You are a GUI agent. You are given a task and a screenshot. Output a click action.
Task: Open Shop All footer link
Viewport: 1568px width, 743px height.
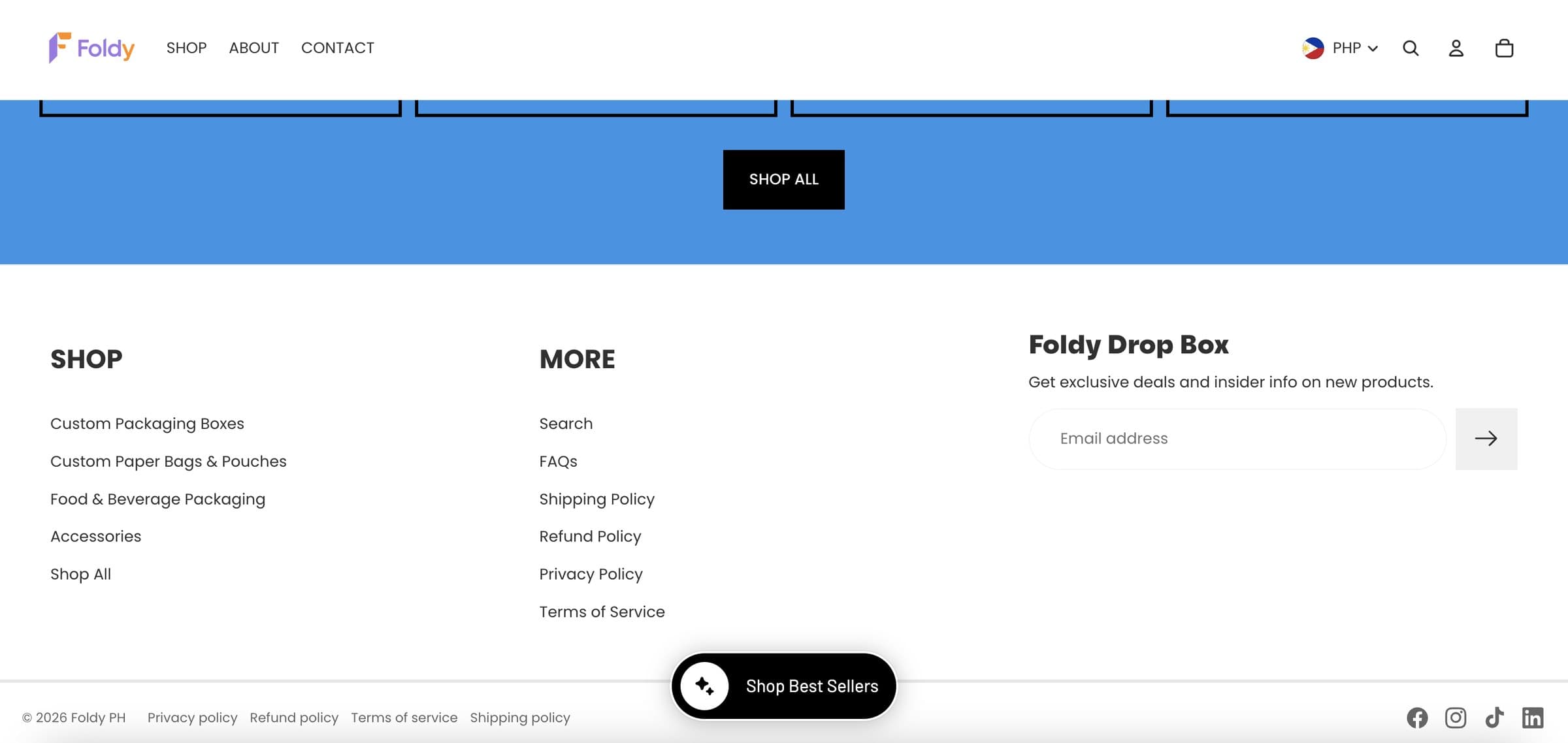(80, 575)
